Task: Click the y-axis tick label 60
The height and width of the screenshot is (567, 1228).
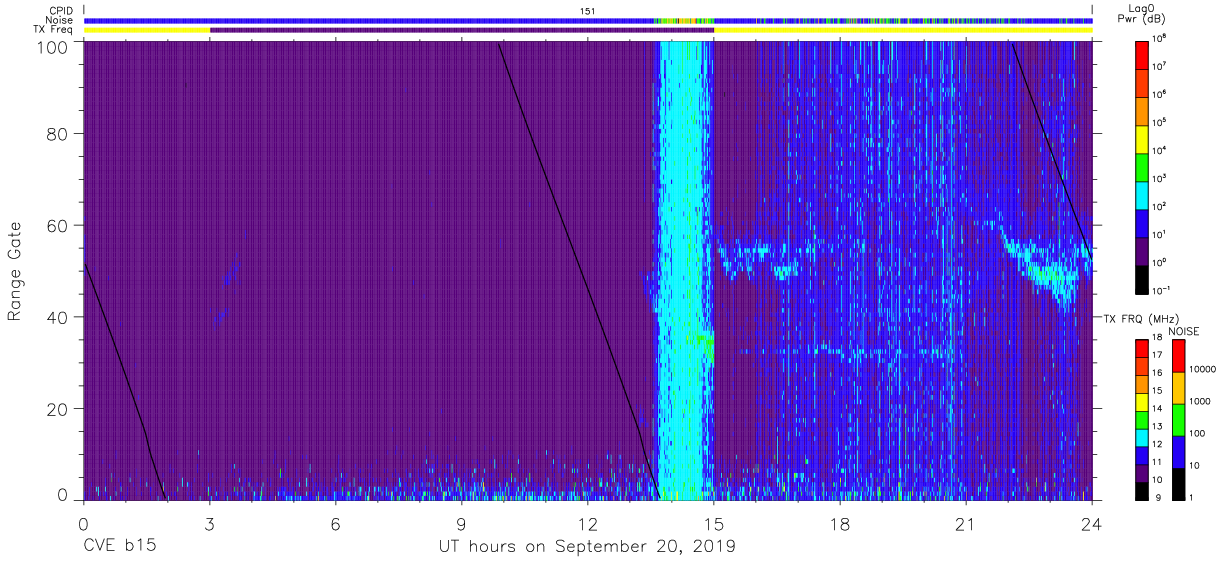Action: pos(56,226)
